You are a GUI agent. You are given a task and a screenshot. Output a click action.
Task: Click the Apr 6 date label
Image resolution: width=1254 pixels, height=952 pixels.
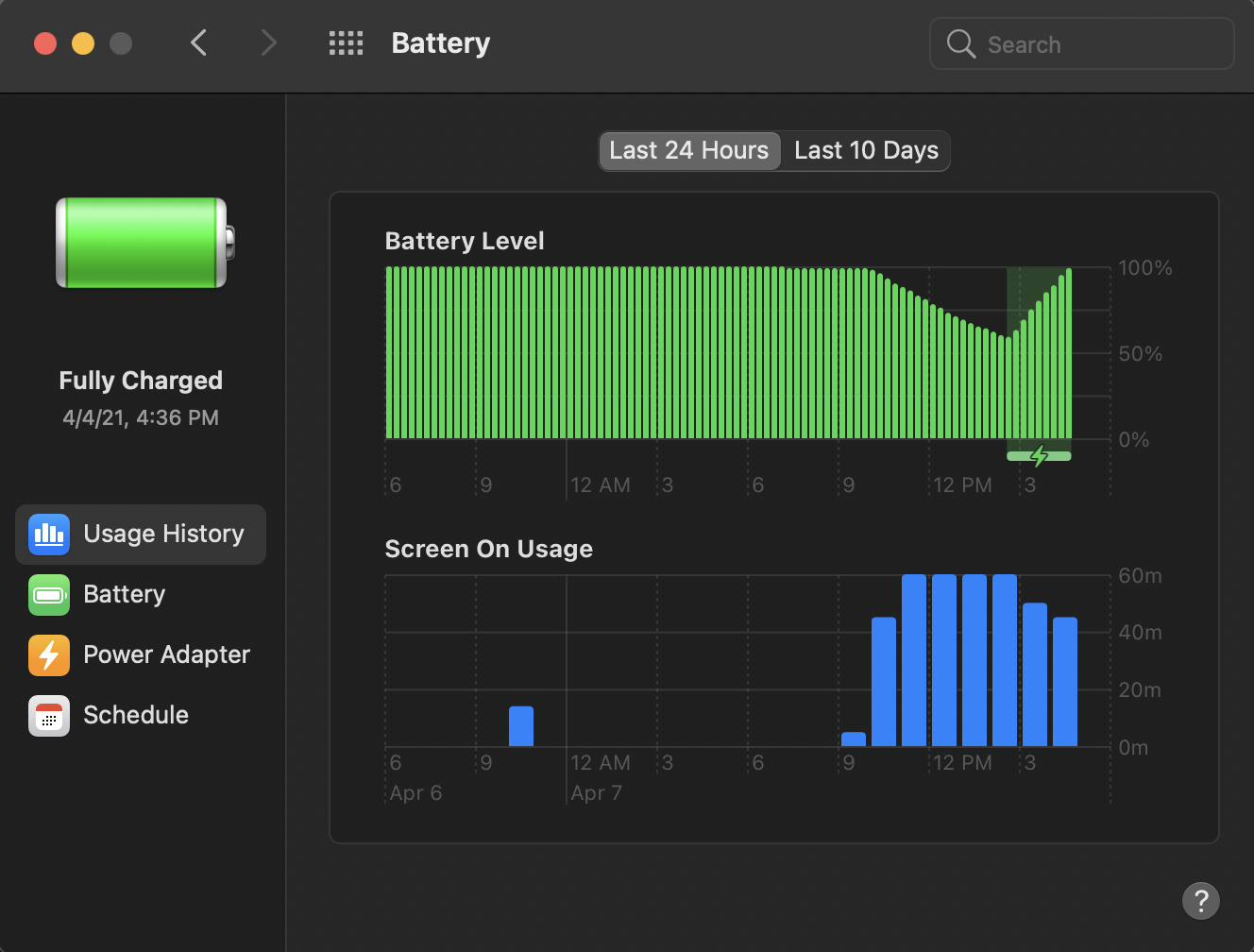coord(415,793)
